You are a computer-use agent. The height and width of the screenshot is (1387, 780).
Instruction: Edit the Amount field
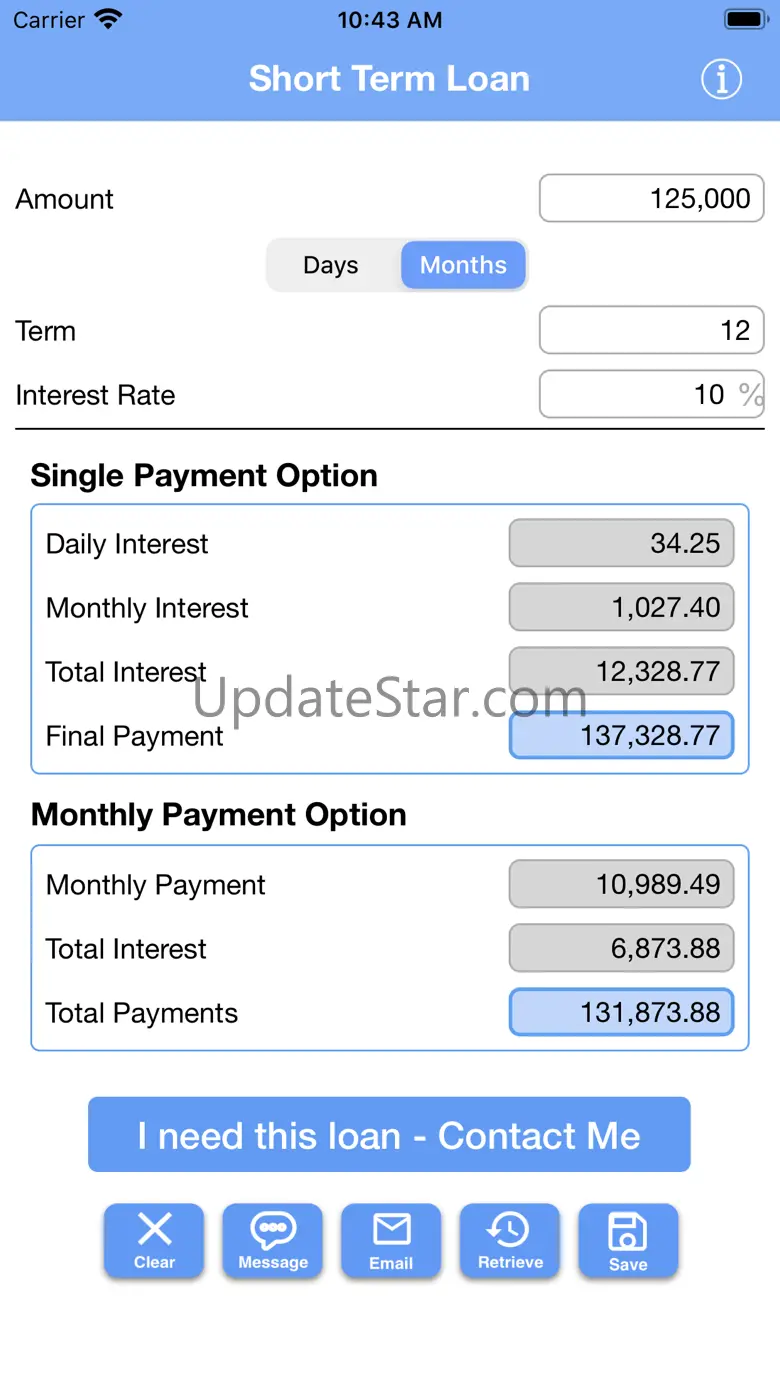point(651,198)
